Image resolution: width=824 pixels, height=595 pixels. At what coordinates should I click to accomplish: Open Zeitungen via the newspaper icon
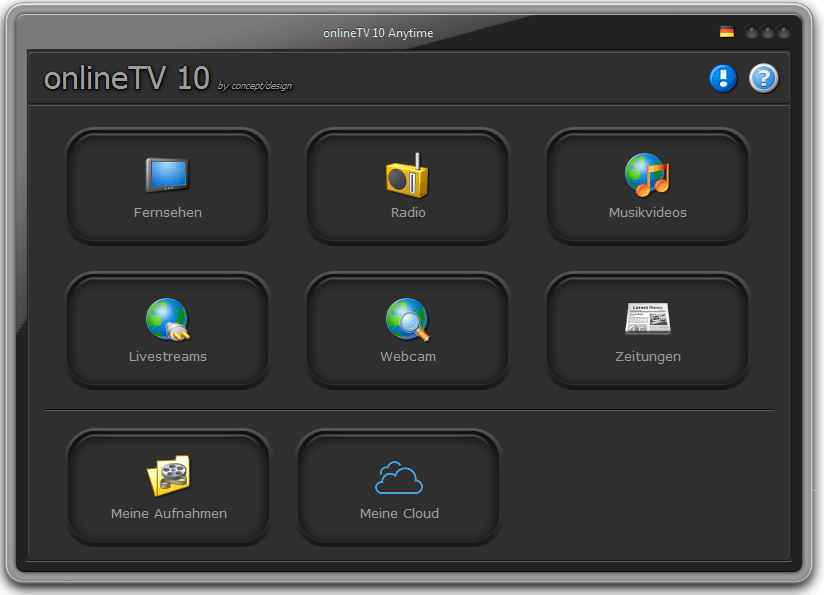click(x=647, y=319)
